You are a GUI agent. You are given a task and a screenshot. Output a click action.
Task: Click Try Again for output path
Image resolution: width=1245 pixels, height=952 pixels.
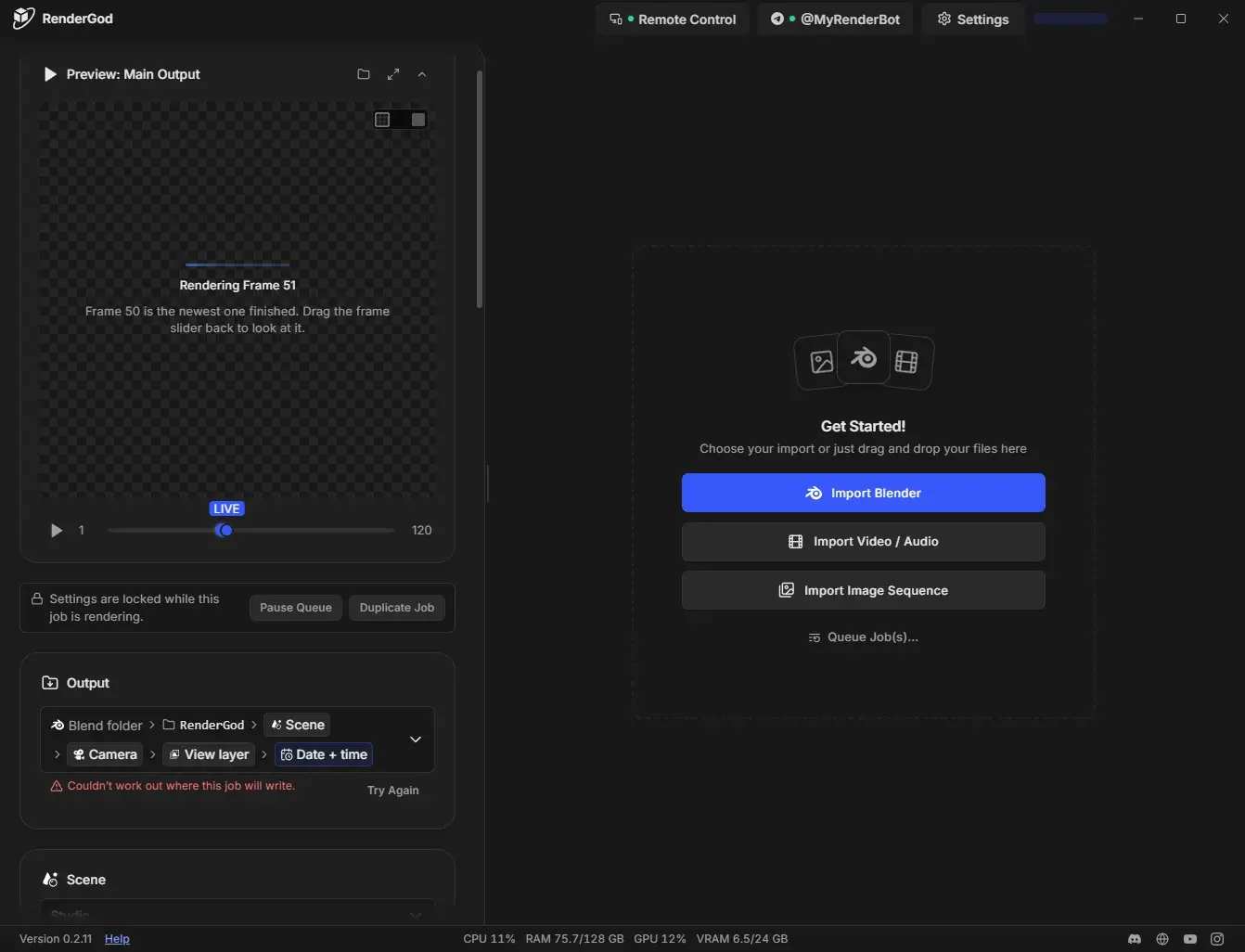[393, 791]
